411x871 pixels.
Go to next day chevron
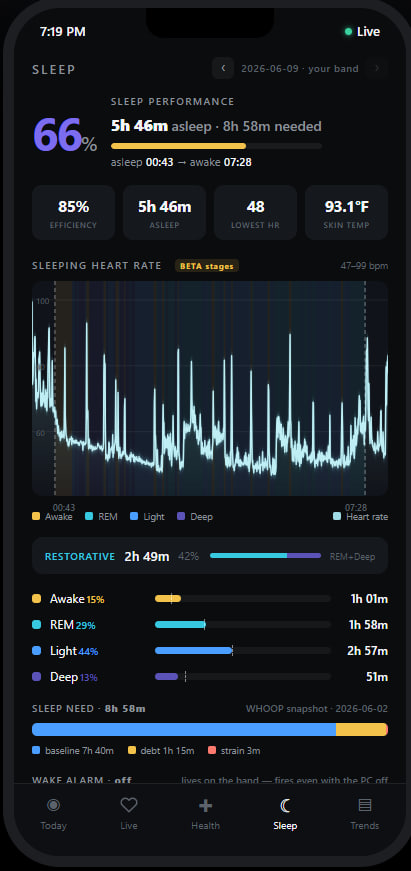coord(377,68)
